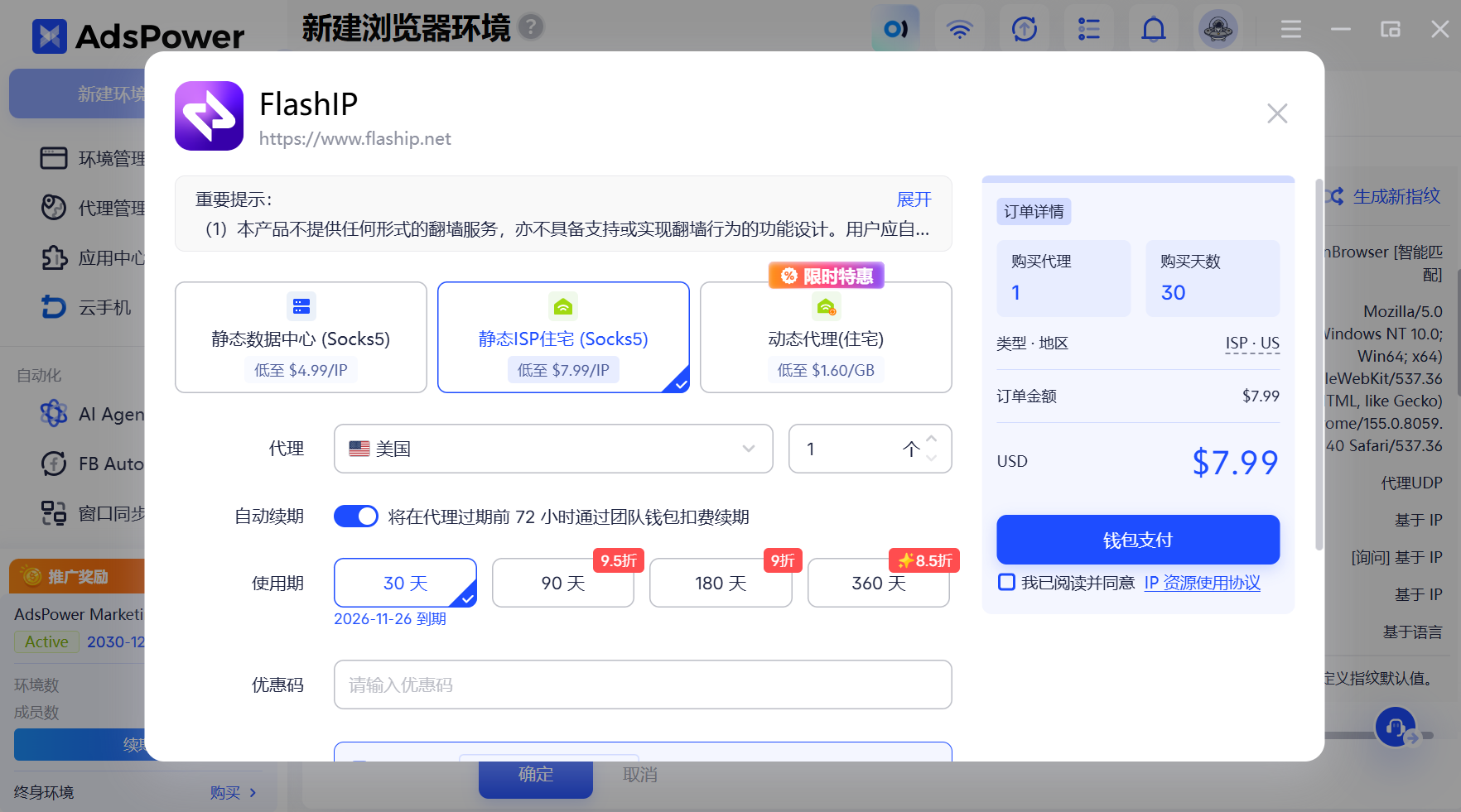This screenshot has width=1461, height=812.
Task: Open the hamburger menu in title bar
Action: point(1290,30)
